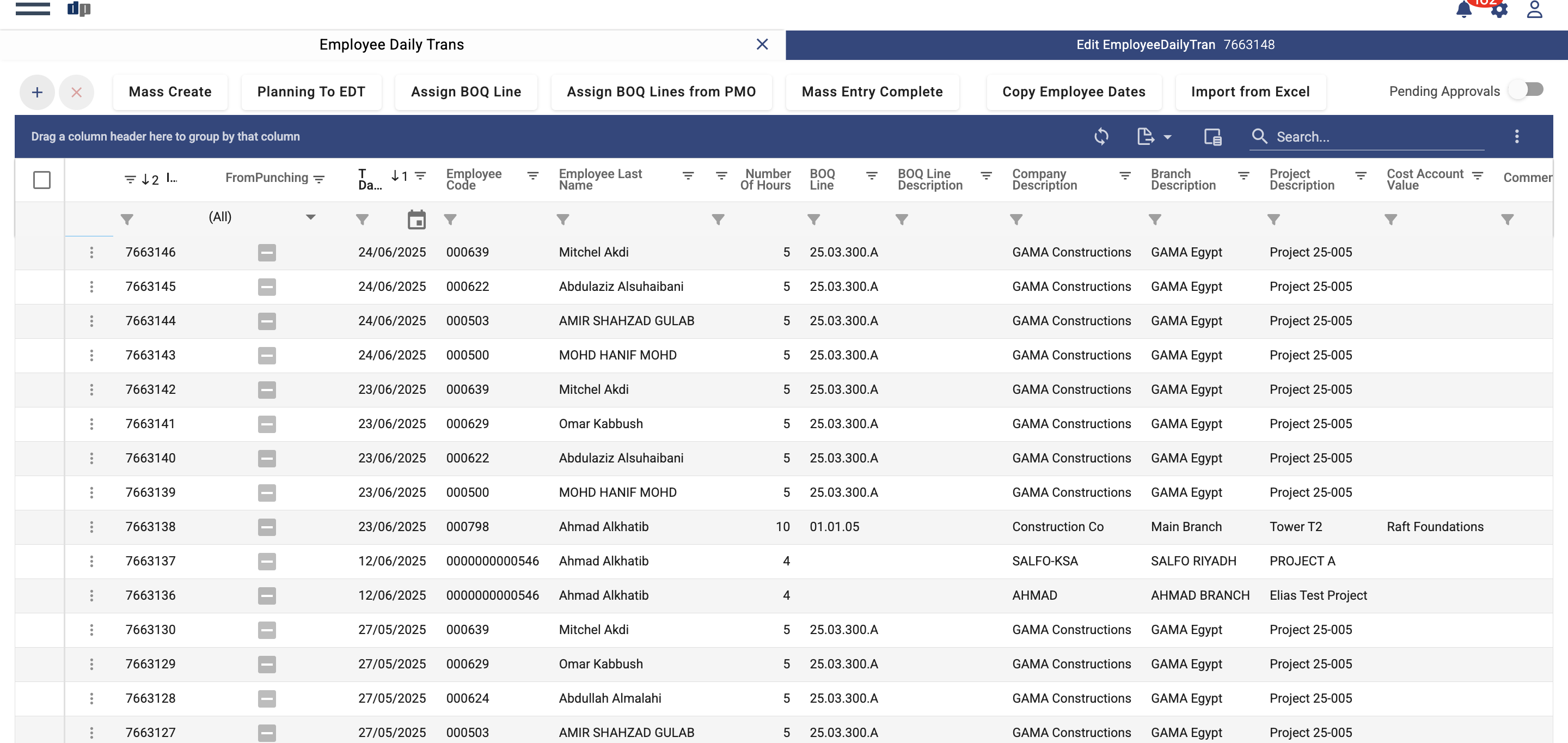This screenshot has height=743, width=1568.
Task: Click the grid refresh icon
Action: tap(1101, 136)
